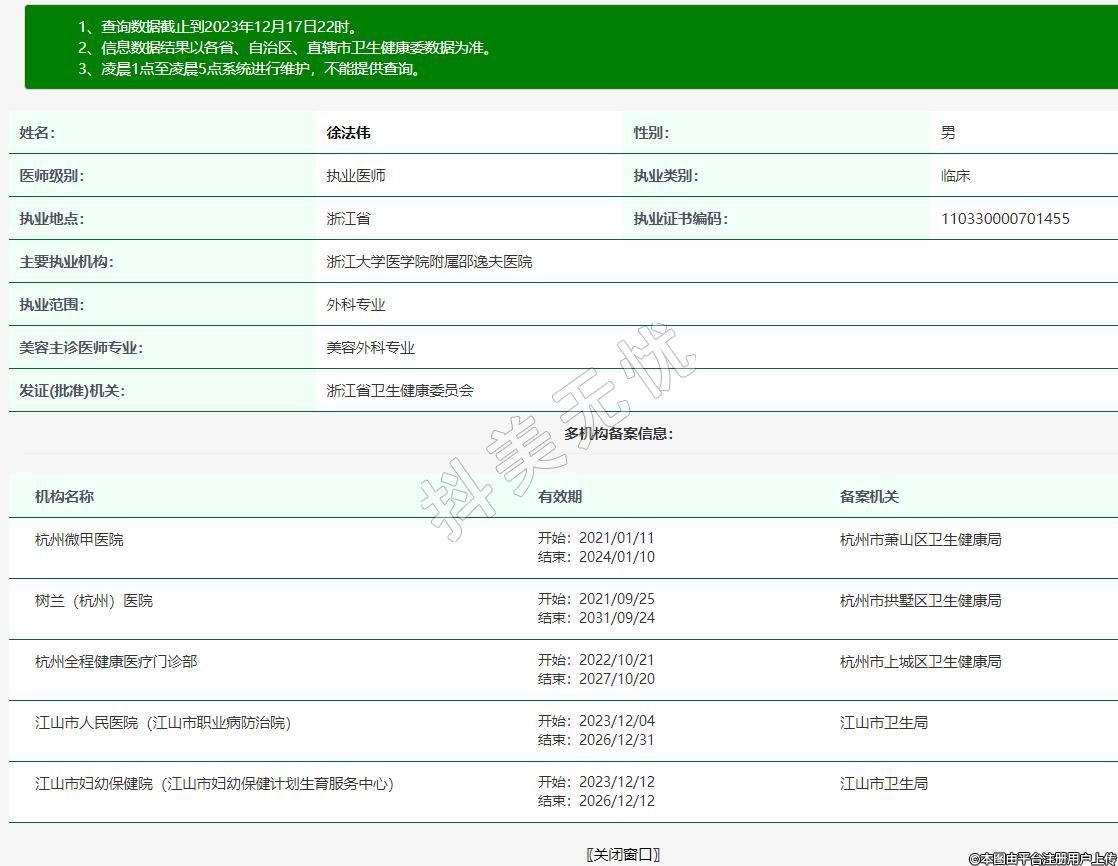The image size is (1118, 866).
Task: Click 江山市妇幼保健院 institution name
Action: 214,784
